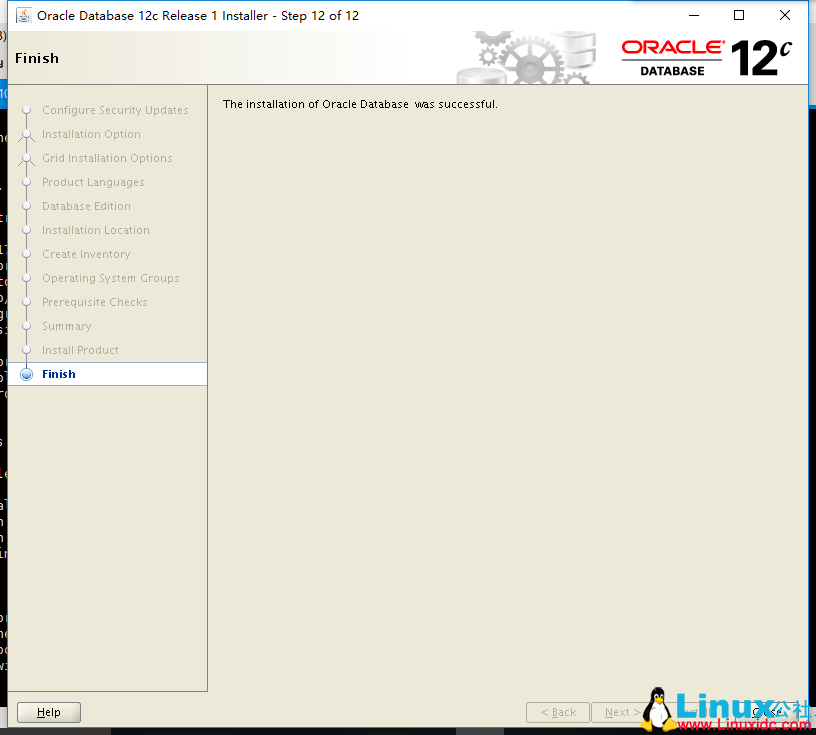
Task: Select the Configure Security Updates step
Action: pos(115,110)
